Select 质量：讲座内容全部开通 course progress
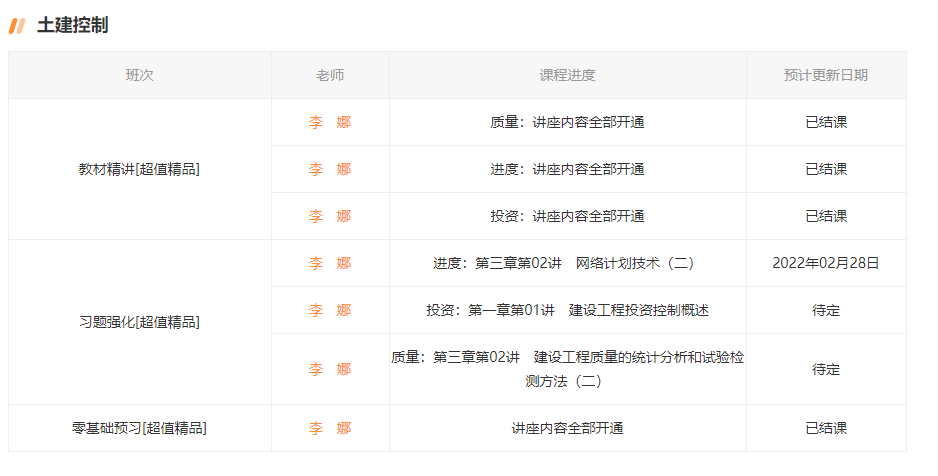The image size is (938, 476). [x=567, y=122]
